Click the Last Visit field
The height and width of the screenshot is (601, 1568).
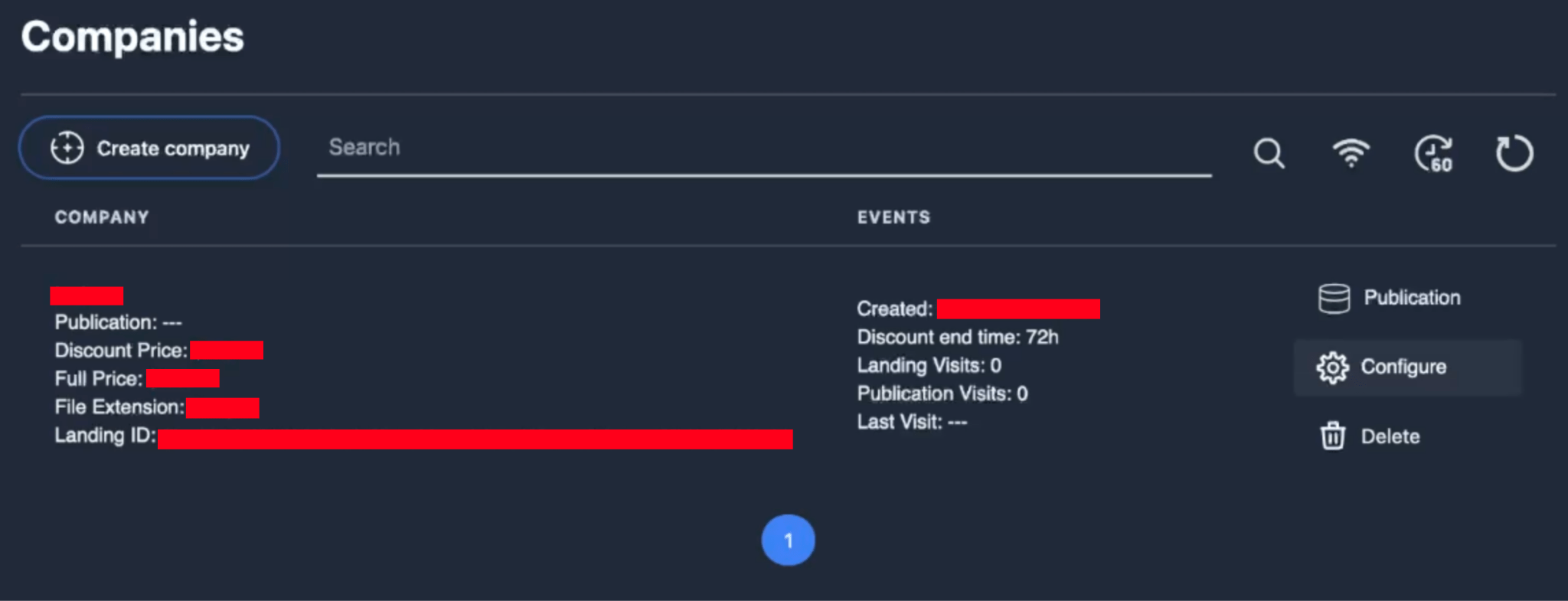pos(913,421)
